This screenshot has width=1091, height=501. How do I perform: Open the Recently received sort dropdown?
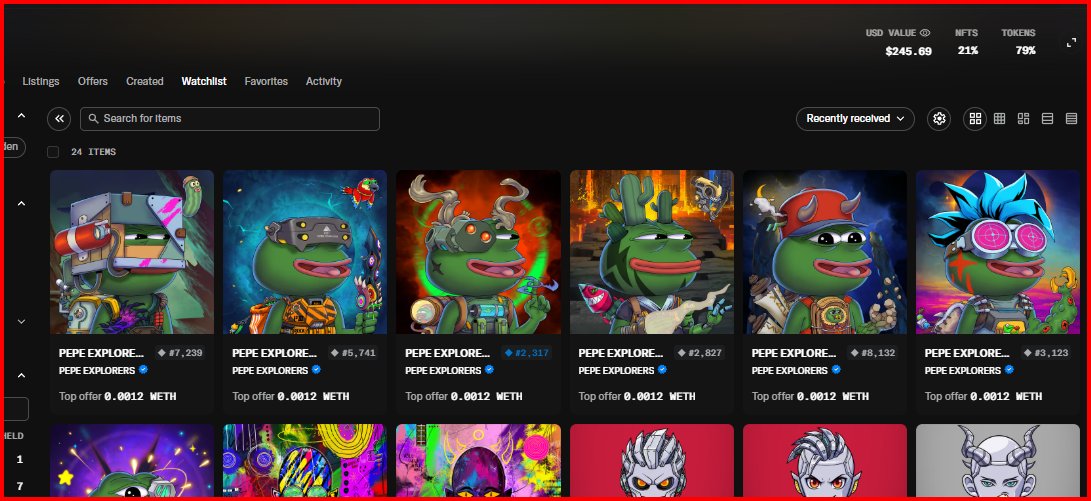tap(855, 119)
